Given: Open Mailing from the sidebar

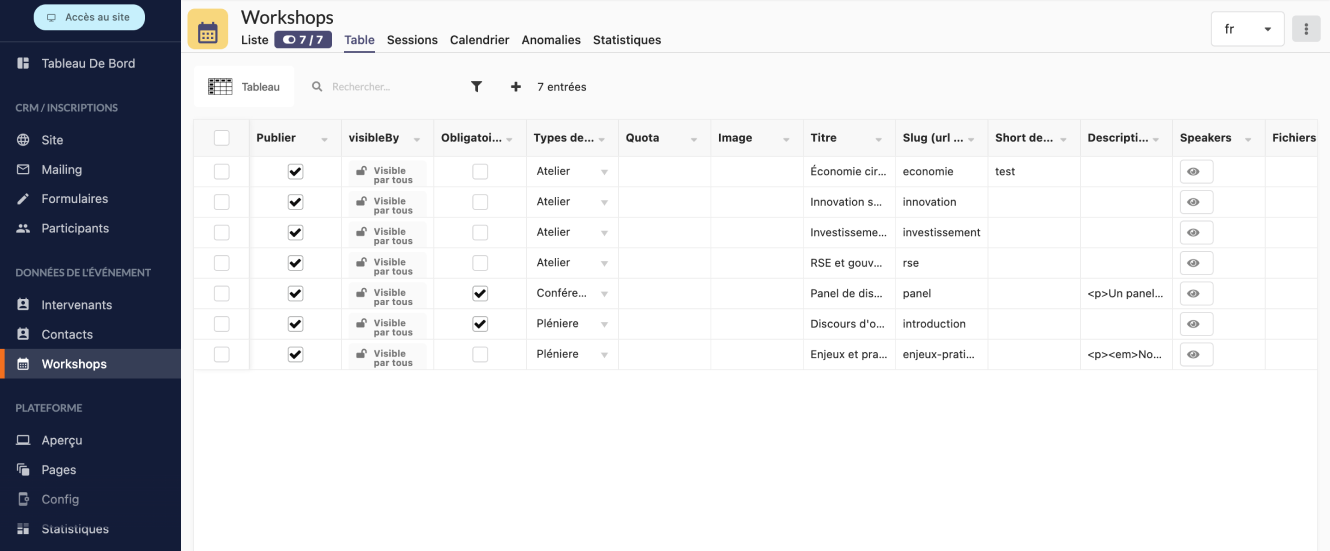Looking at the screenshot, I should coord(61,170).
